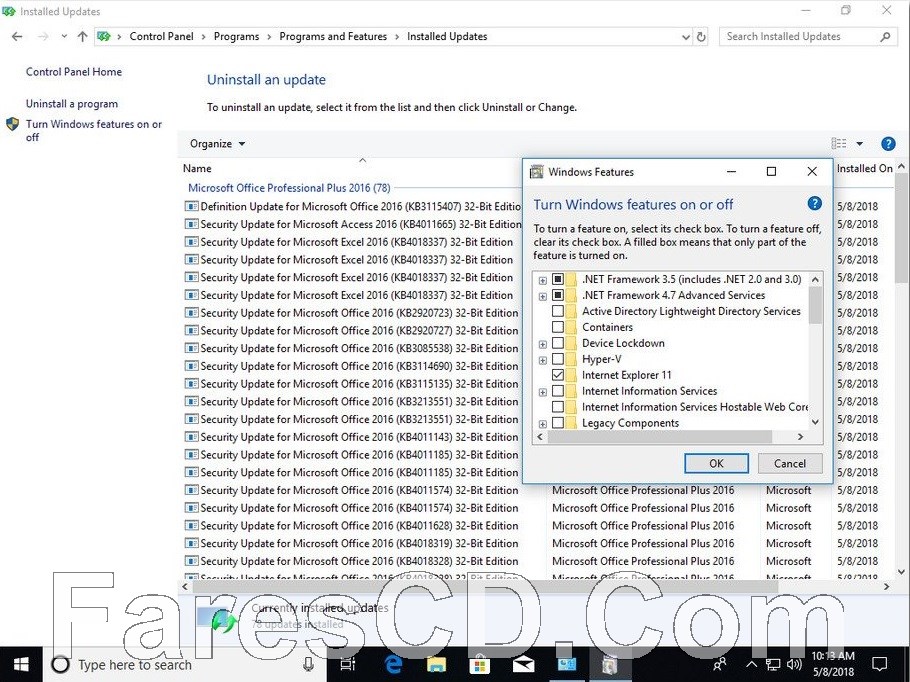
Task: Click icon of Office 2016 KB2920723 update
Action: (191, 313)
